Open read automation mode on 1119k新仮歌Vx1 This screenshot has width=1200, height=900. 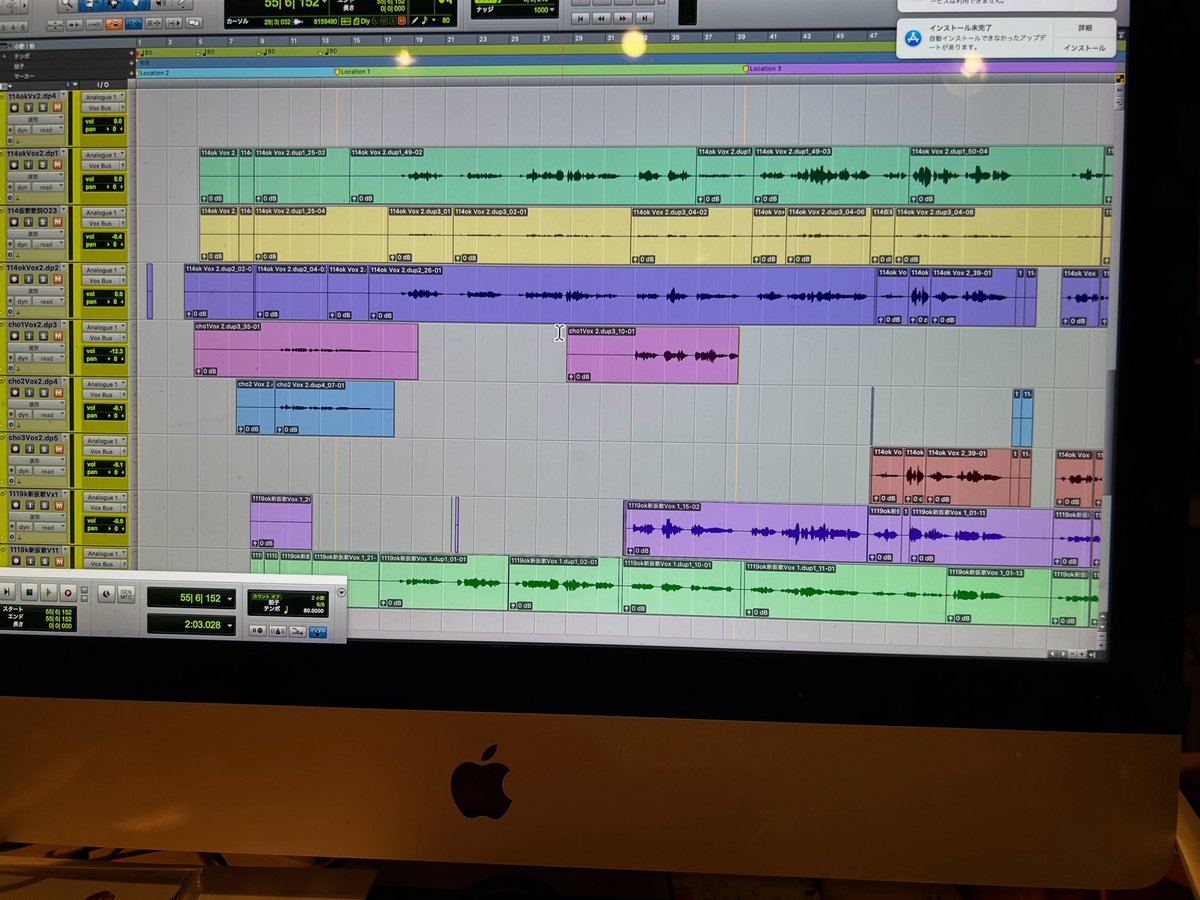point(48,527)
